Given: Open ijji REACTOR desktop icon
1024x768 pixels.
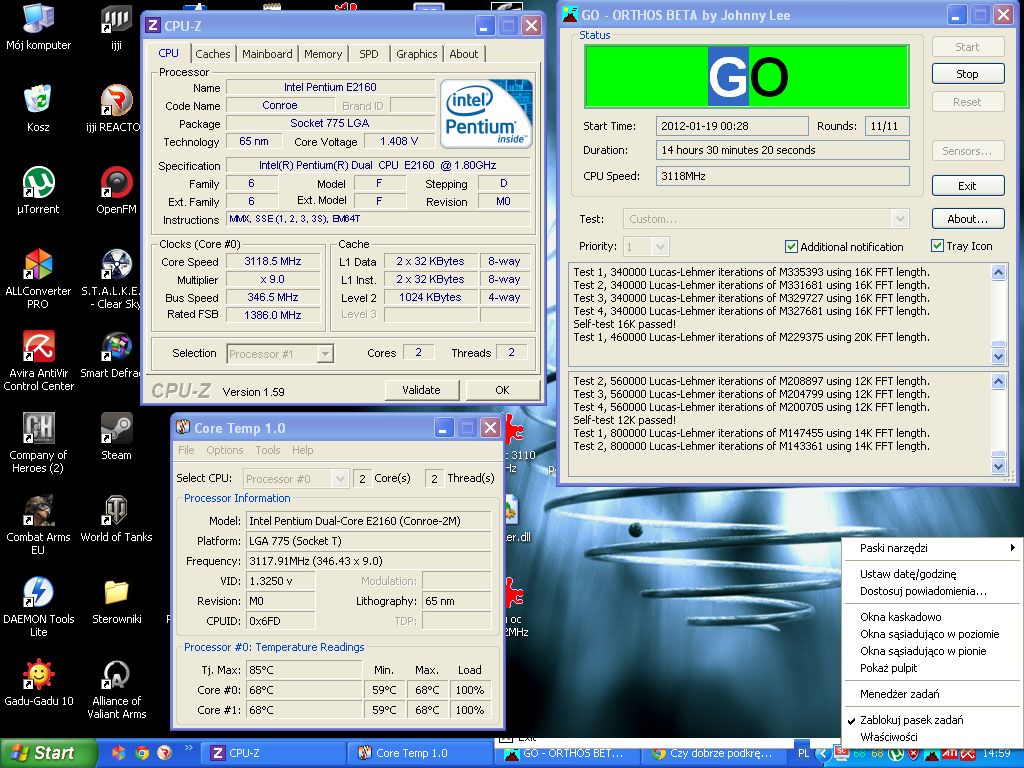Looking at the screenshot, I should (116, 99).
